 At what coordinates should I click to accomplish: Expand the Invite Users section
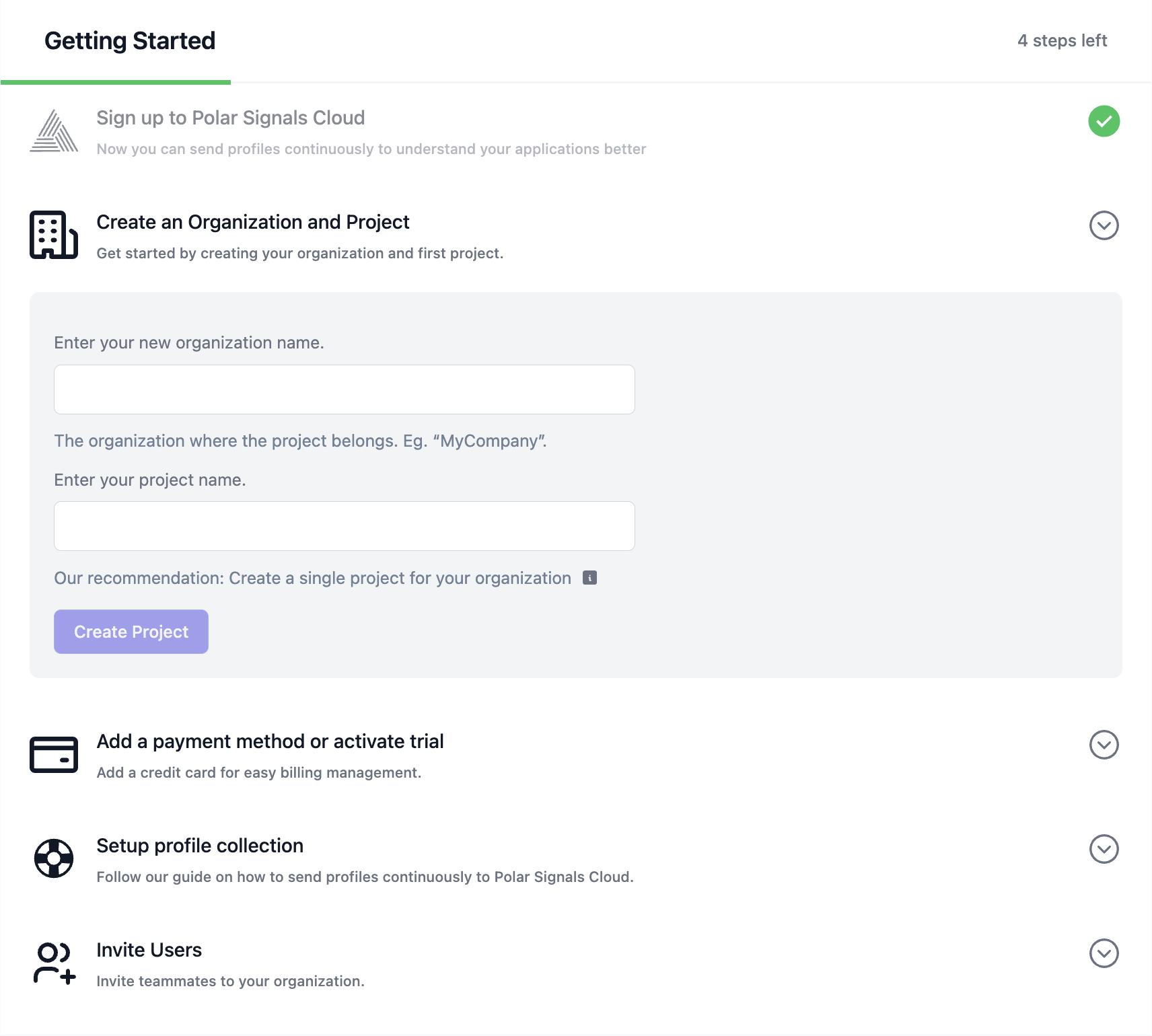click(x=1104, y=953)
